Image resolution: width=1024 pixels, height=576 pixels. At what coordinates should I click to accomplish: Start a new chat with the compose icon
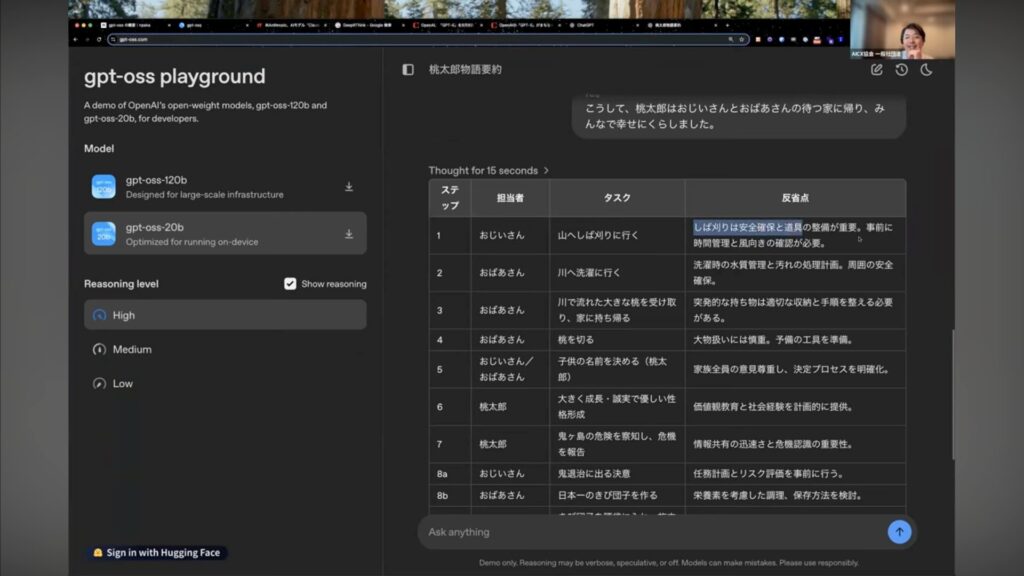click(877, 70)
